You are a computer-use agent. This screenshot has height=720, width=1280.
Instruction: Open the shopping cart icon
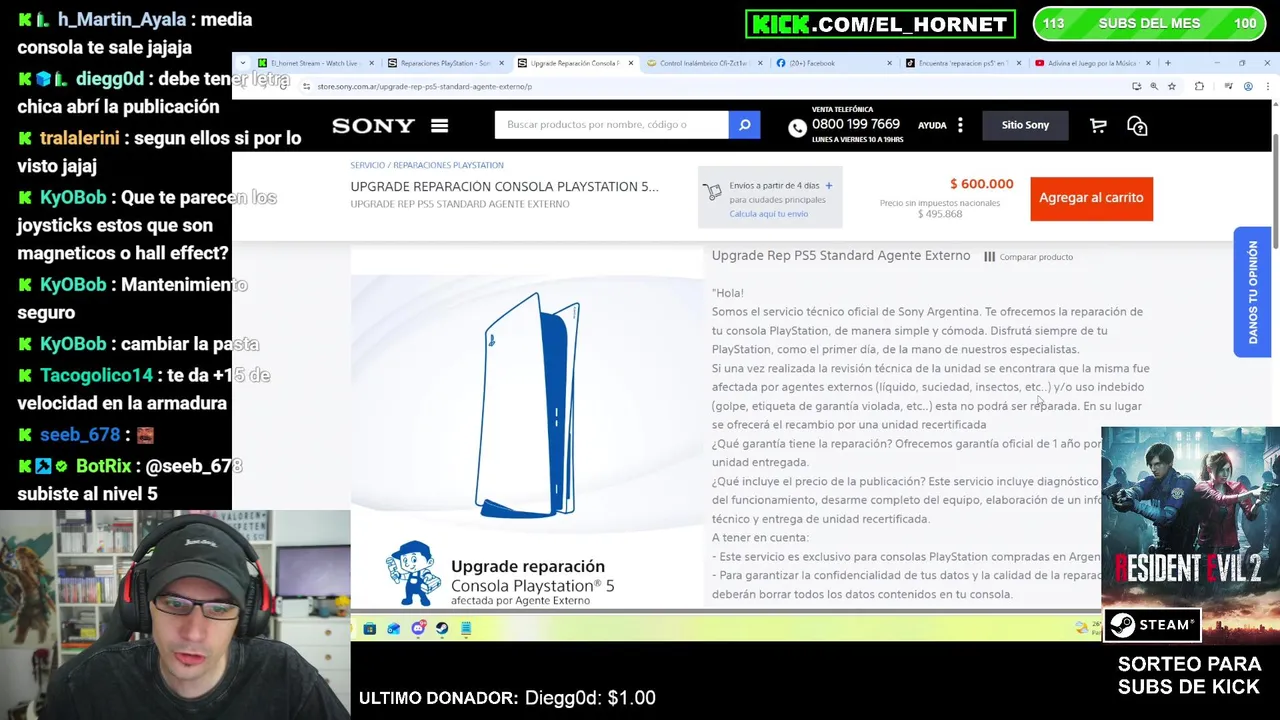1098,125
